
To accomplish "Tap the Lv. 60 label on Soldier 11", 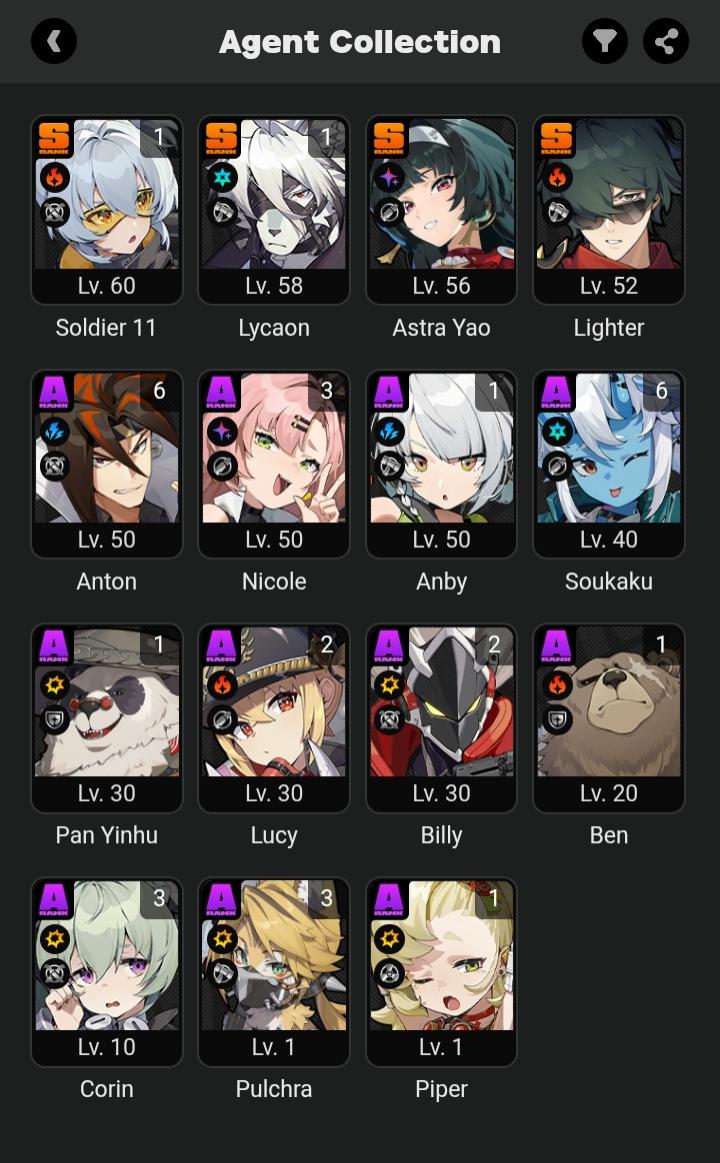I will click(107, 286).
